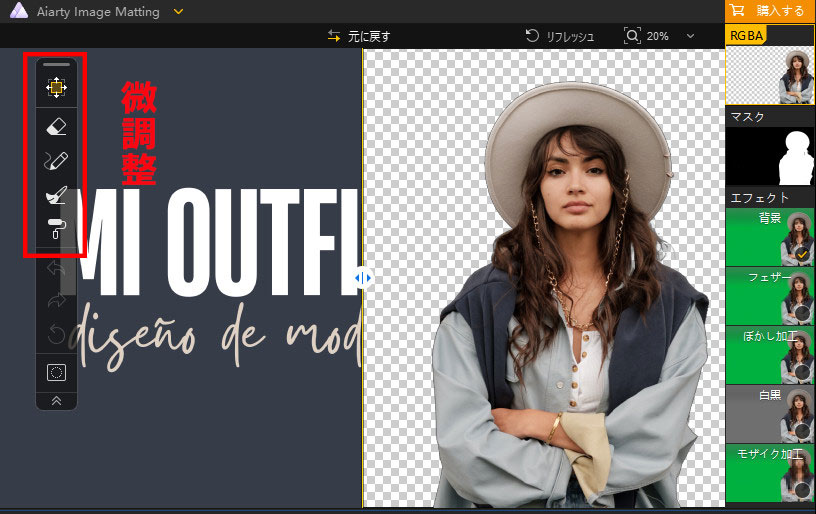The image size is (816, 514).
Task: Toggle the ぼかし加工 effect check circle
Action: tap(802, 372)
